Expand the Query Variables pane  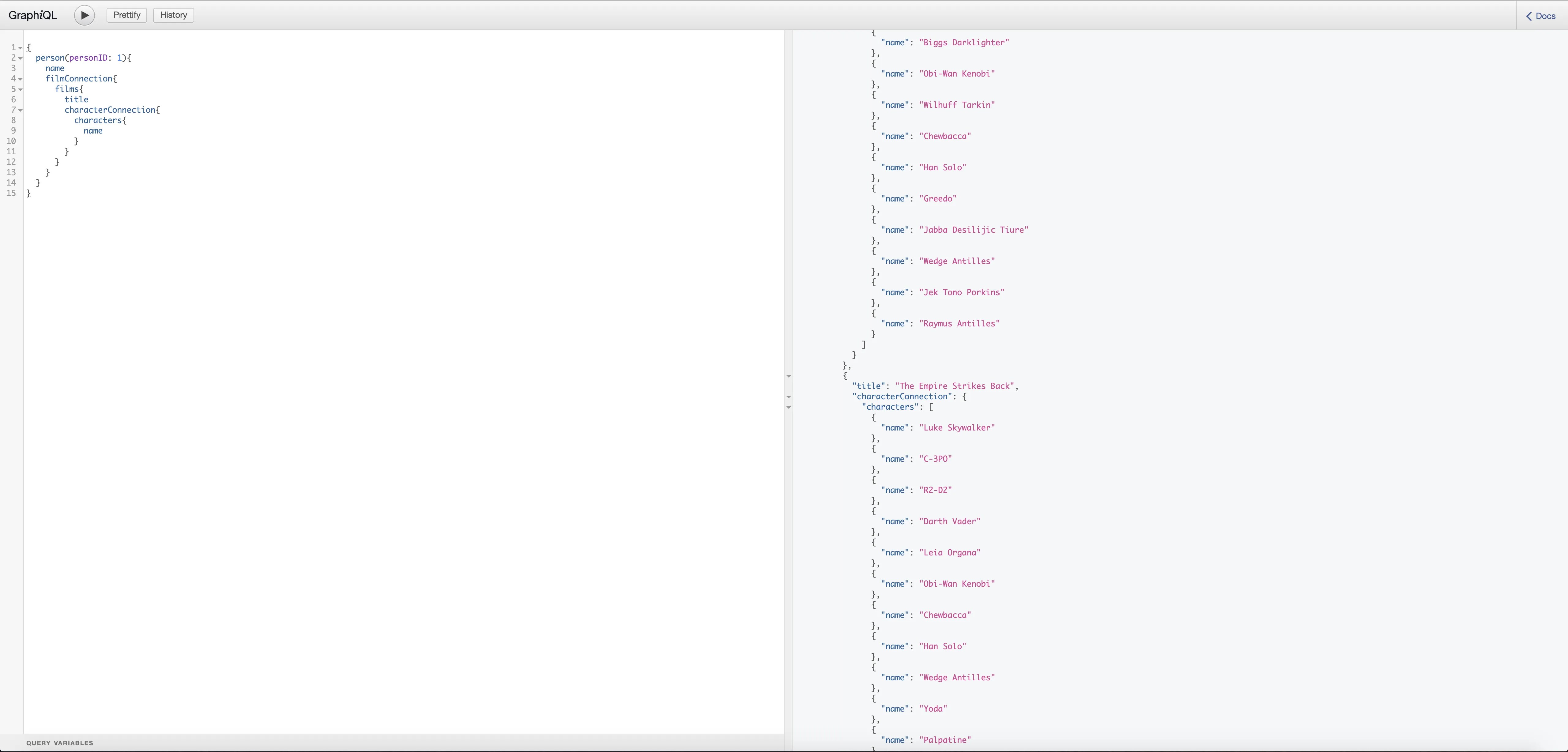60,743
